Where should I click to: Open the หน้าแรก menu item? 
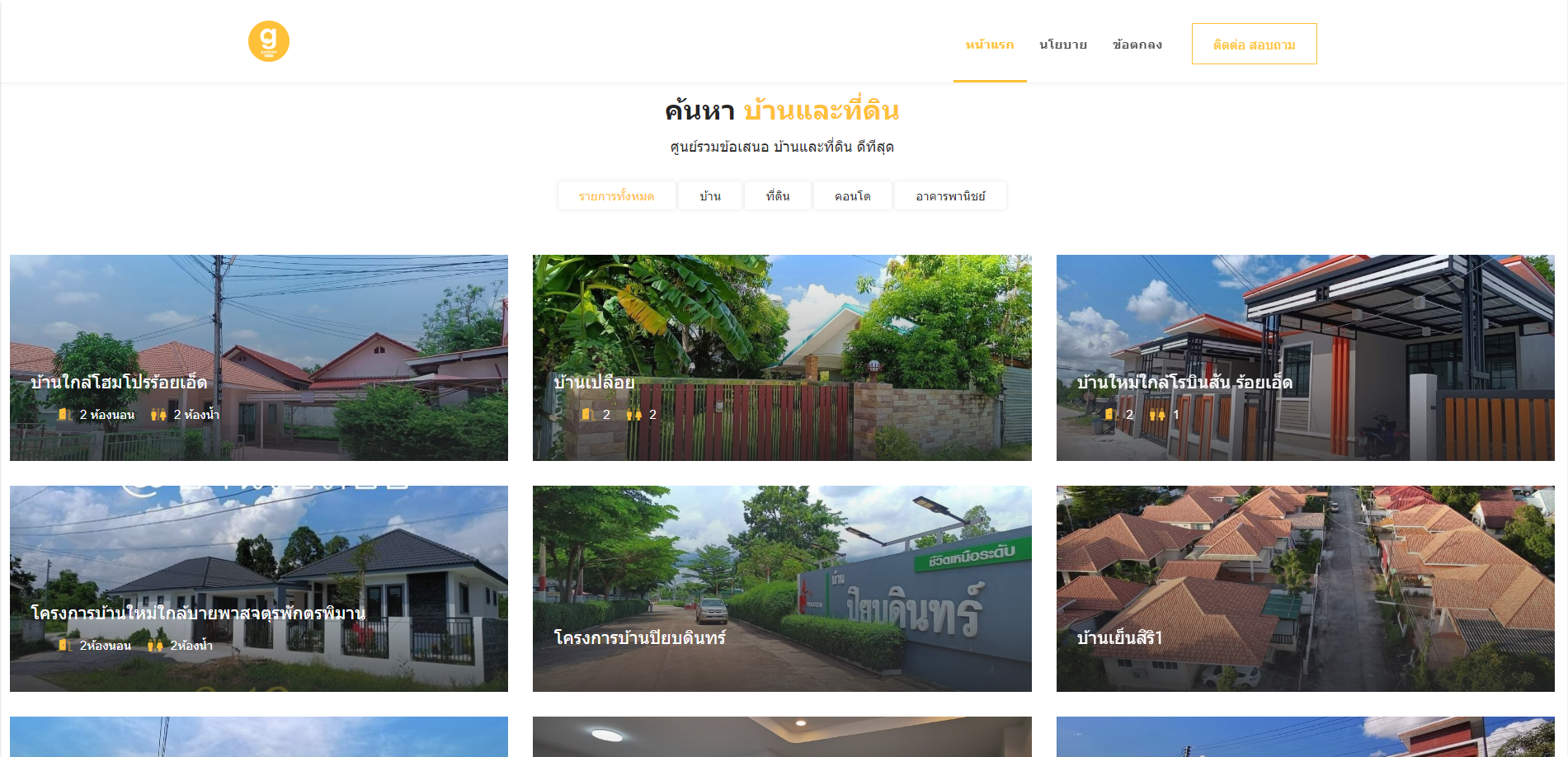[990, 45]
